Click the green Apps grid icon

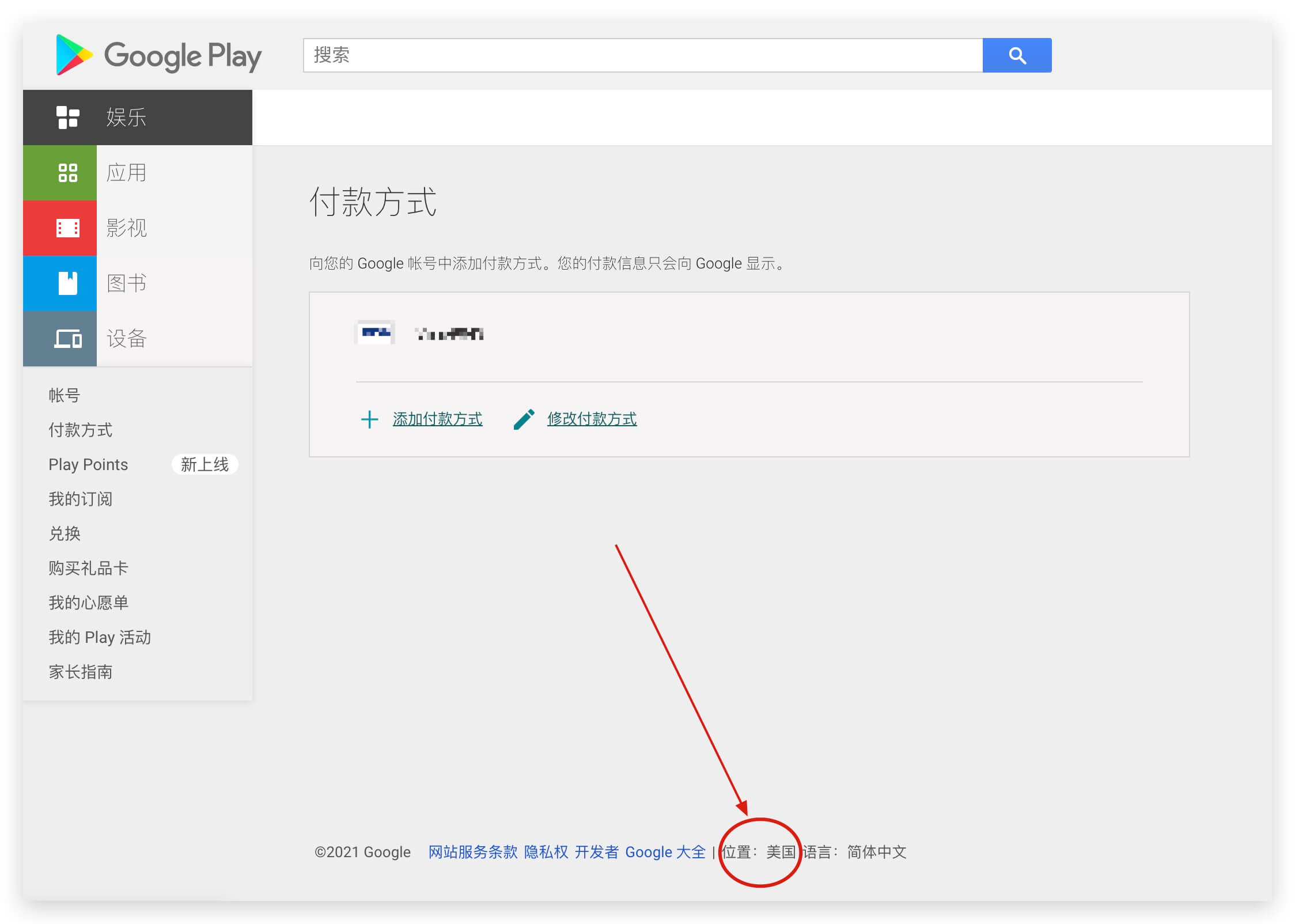click(x=67, y=173)
